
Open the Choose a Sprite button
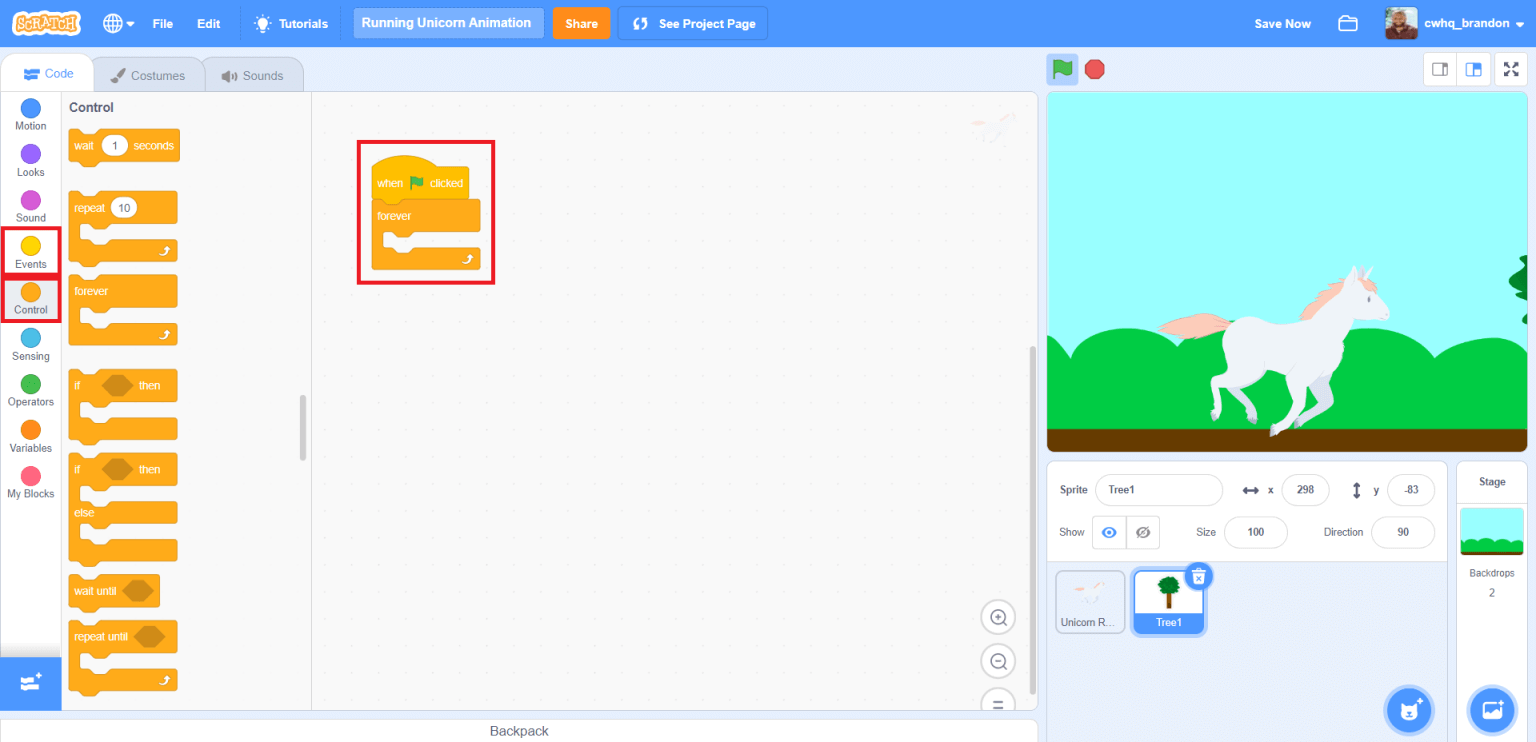coord(1410,710)
